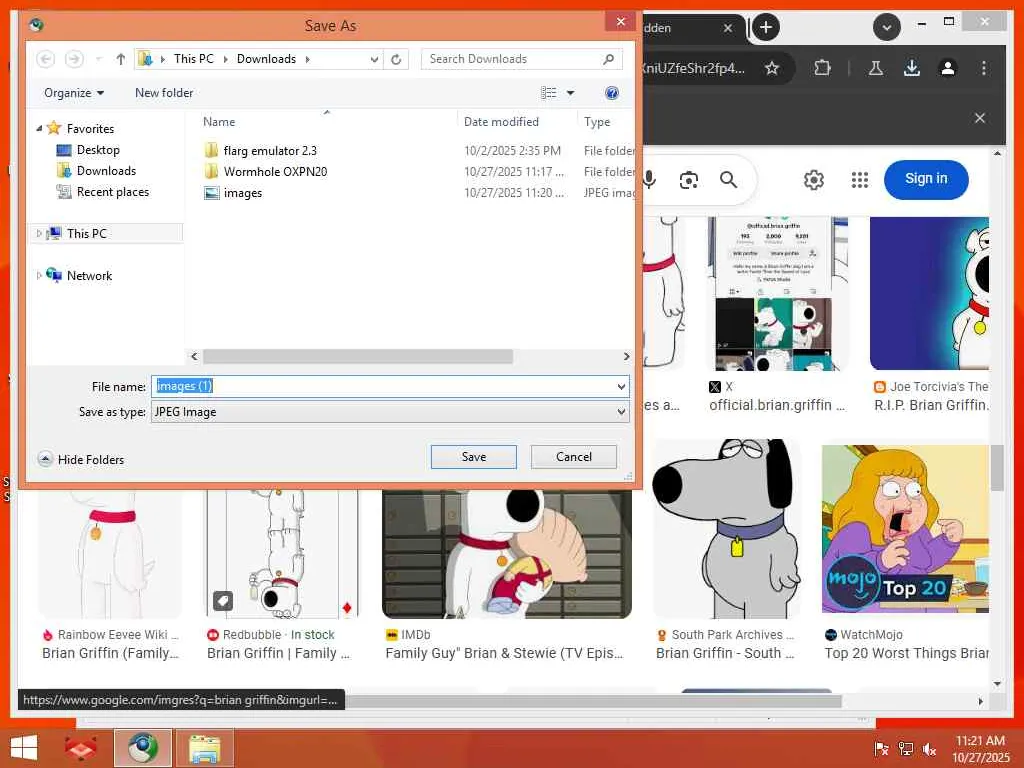This screenshot has height=768, width=1024.
Task: Expand the Network tree node
Action: (39, 276)
